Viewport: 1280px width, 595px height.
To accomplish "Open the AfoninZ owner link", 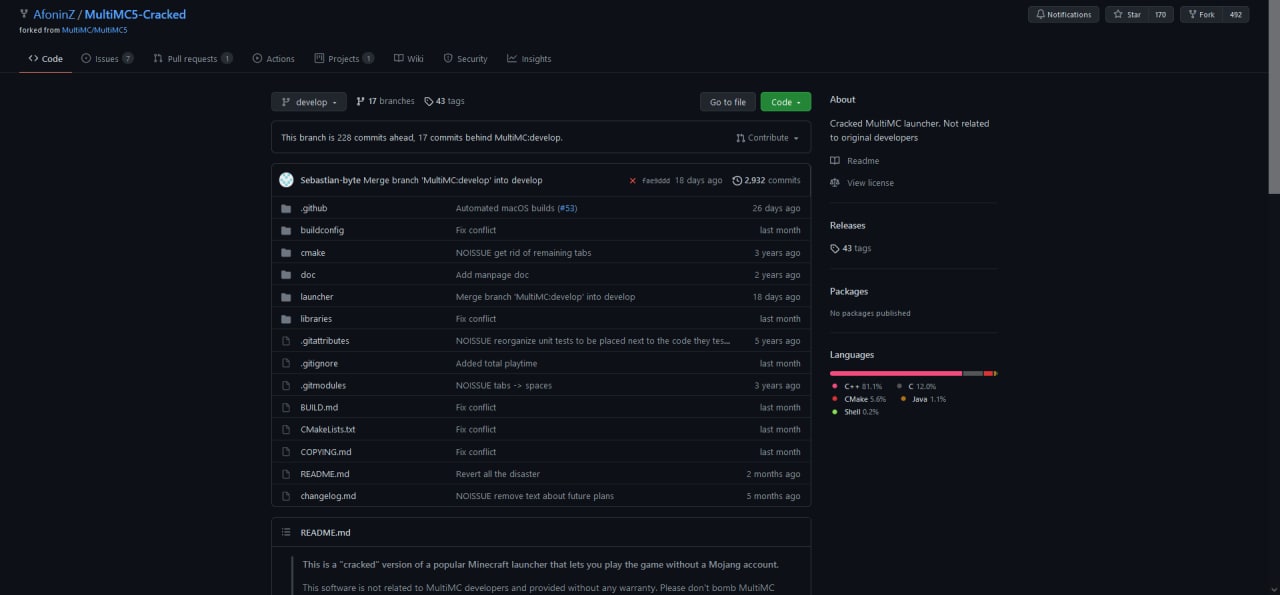I will pos(54,15).
